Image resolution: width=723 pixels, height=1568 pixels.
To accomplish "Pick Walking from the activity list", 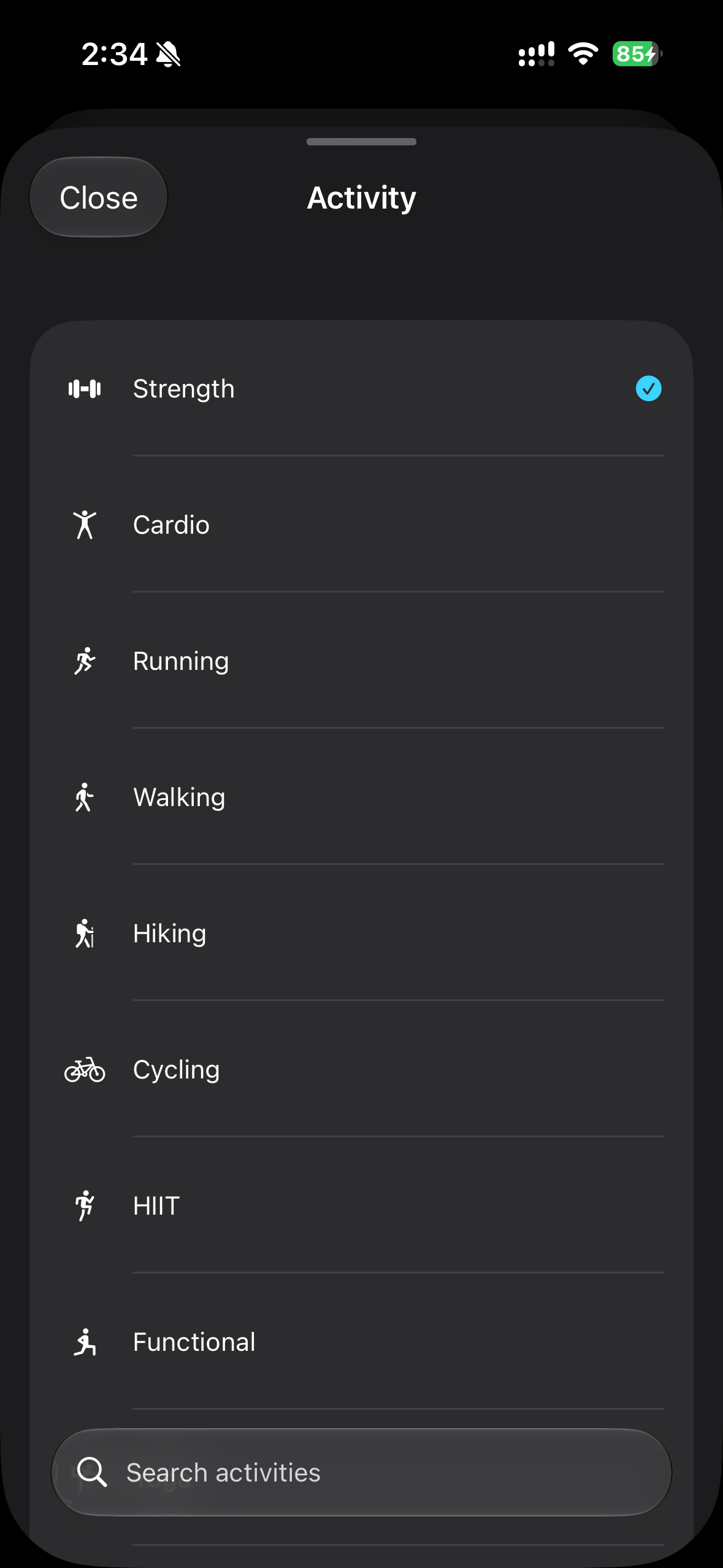I will pyautogui.click(x=361, y=797).
